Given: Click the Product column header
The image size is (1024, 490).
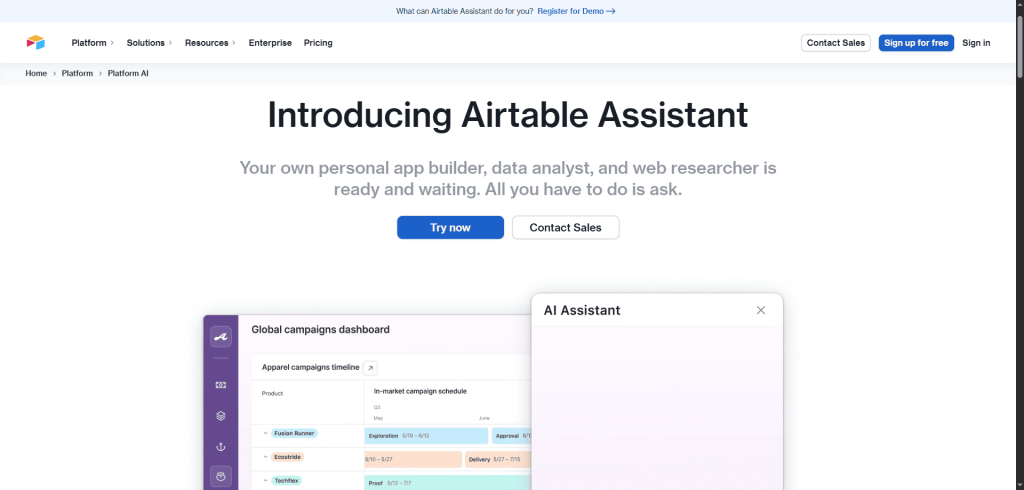Looking at the screenshot, I should pyautogui.click(x=272, y=393).
